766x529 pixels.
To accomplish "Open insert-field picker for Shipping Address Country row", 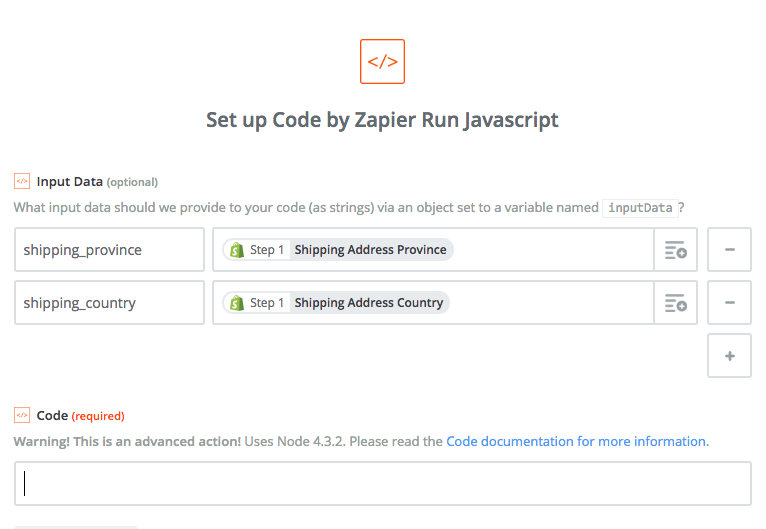I will point(676,303).
